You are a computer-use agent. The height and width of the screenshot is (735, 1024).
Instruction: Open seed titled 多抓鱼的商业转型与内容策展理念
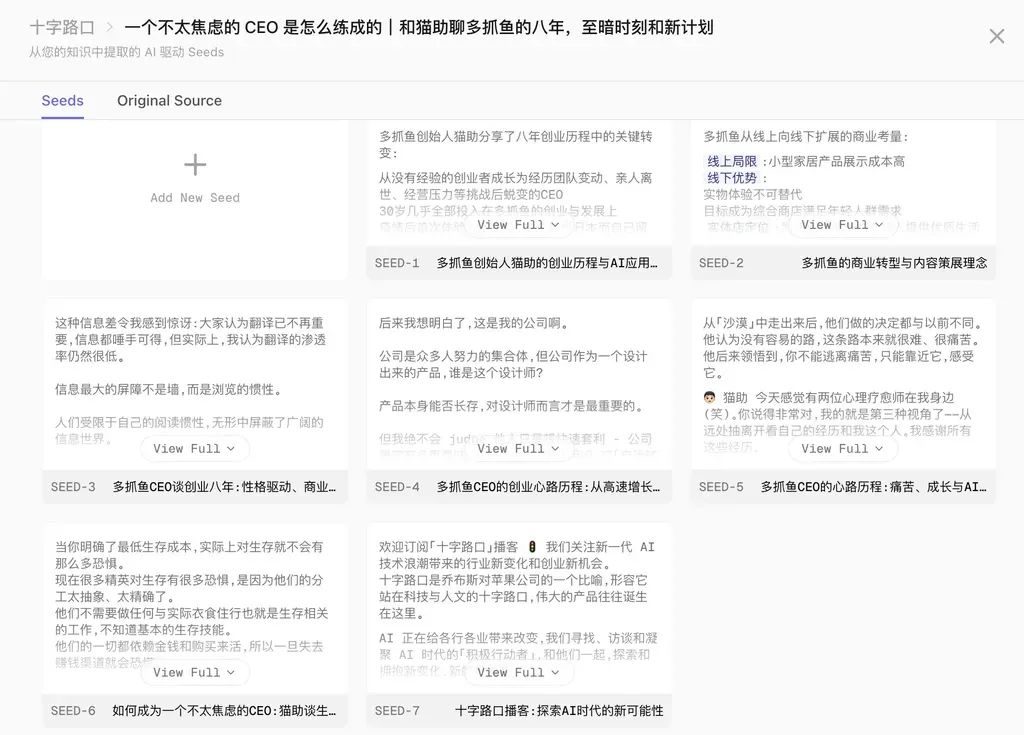tap(894, 263)
